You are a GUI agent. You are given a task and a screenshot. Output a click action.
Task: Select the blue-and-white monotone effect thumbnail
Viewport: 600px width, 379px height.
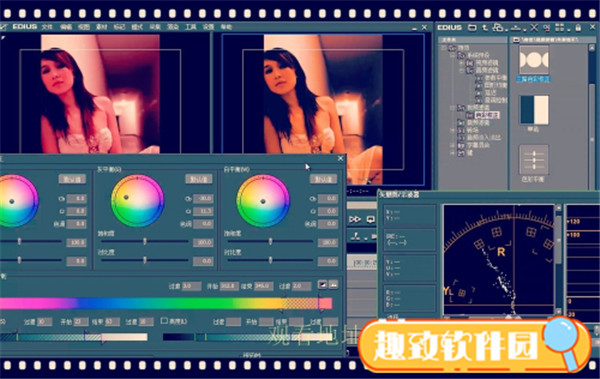(x=534, y=110)
